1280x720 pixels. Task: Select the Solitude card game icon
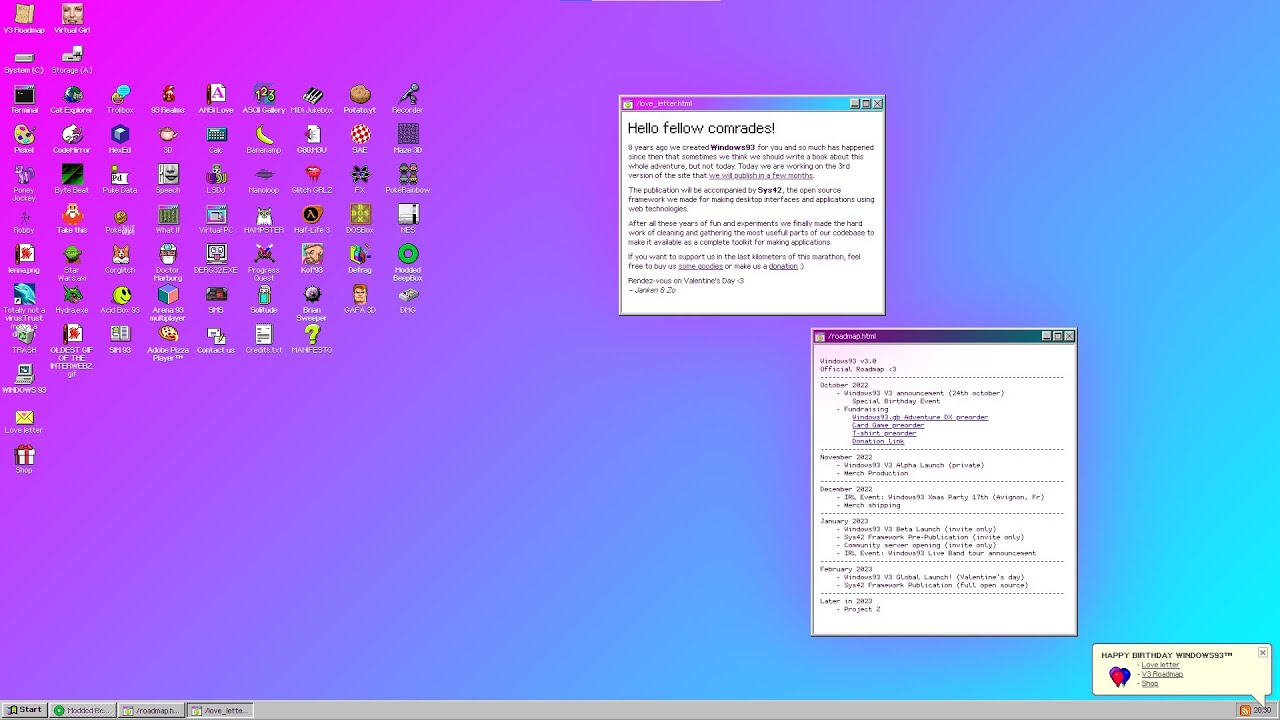(x=264, y=299)
